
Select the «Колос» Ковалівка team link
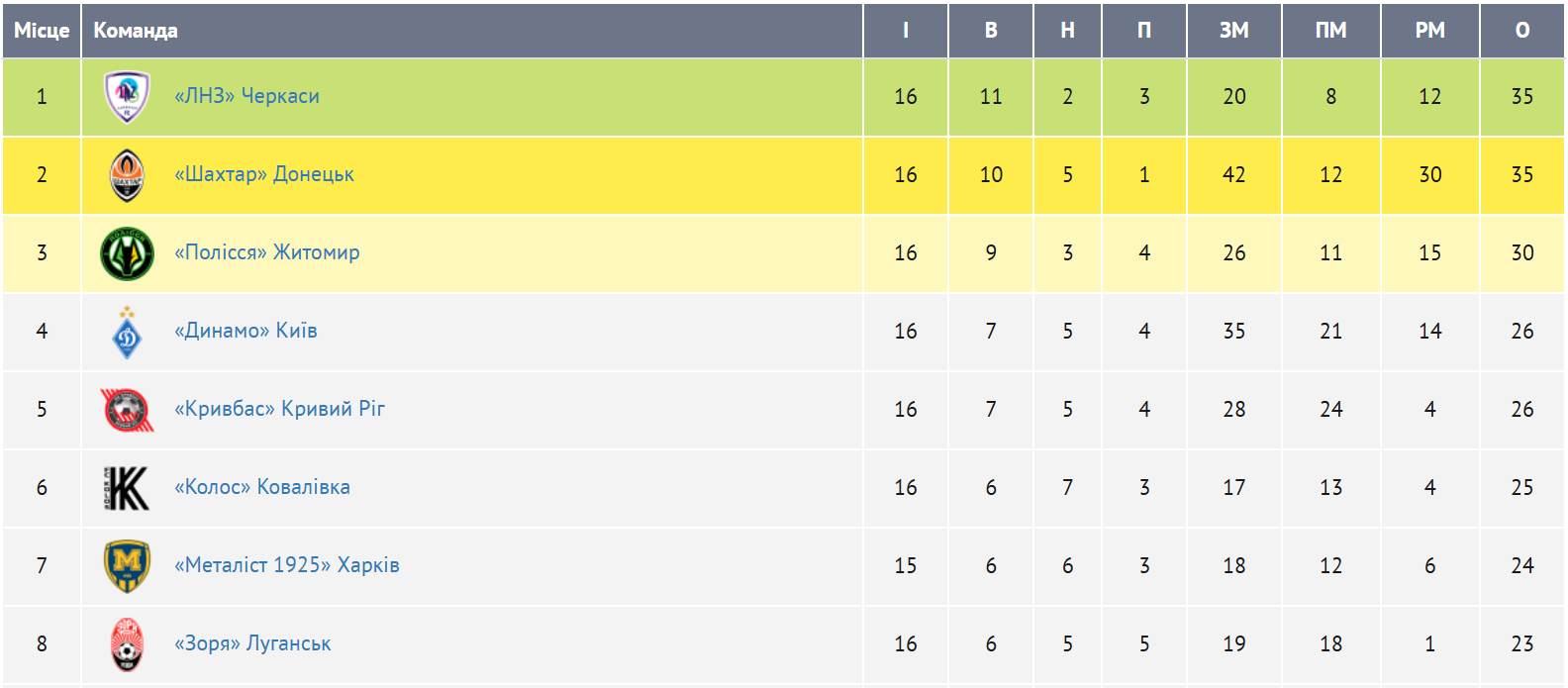262,487
